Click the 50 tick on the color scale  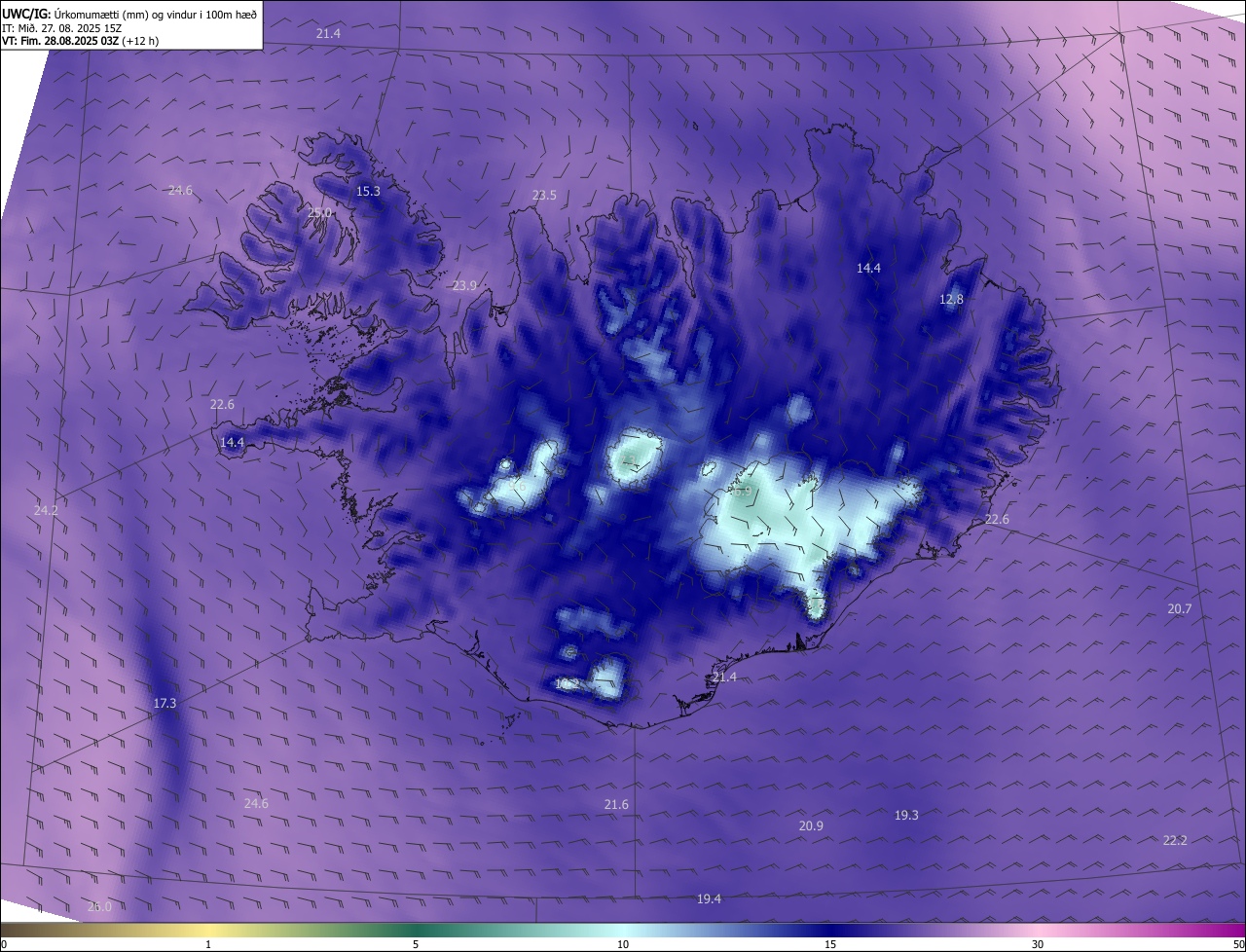click(1238, 944)
